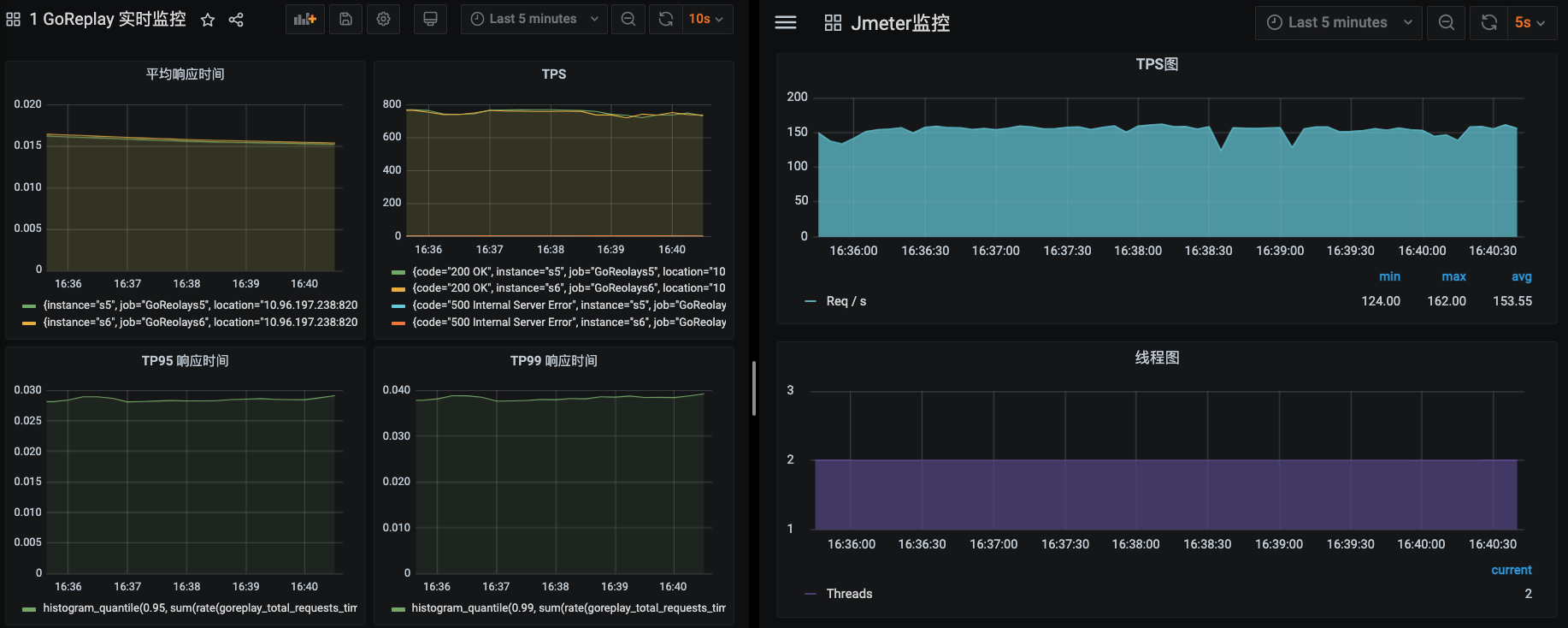The width and height of the screenshot is (1568, 628).
Task: Toggle 200 OK s5 series in TPS legend
Action: pyautogui.click(x=569, y=272)
